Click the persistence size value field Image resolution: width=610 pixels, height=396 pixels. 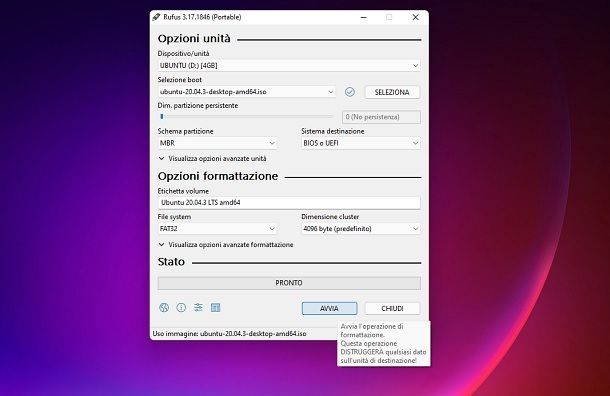(381, 117)
